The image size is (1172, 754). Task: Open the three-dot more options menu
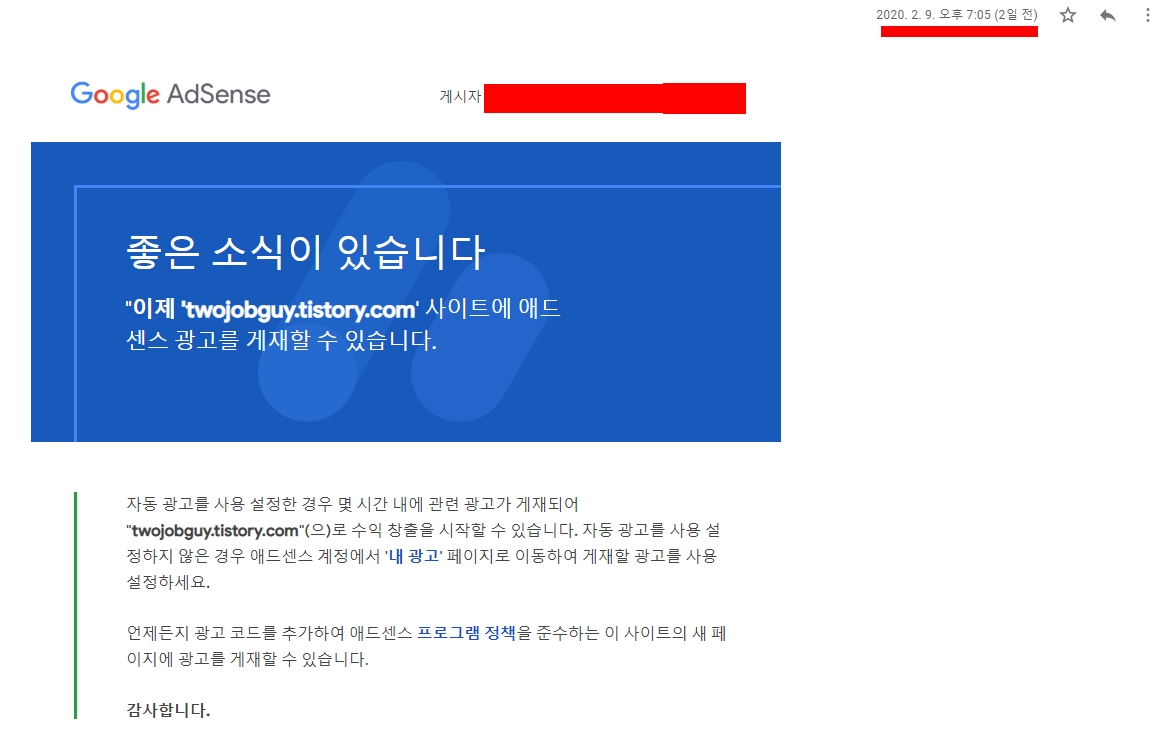1147,15
